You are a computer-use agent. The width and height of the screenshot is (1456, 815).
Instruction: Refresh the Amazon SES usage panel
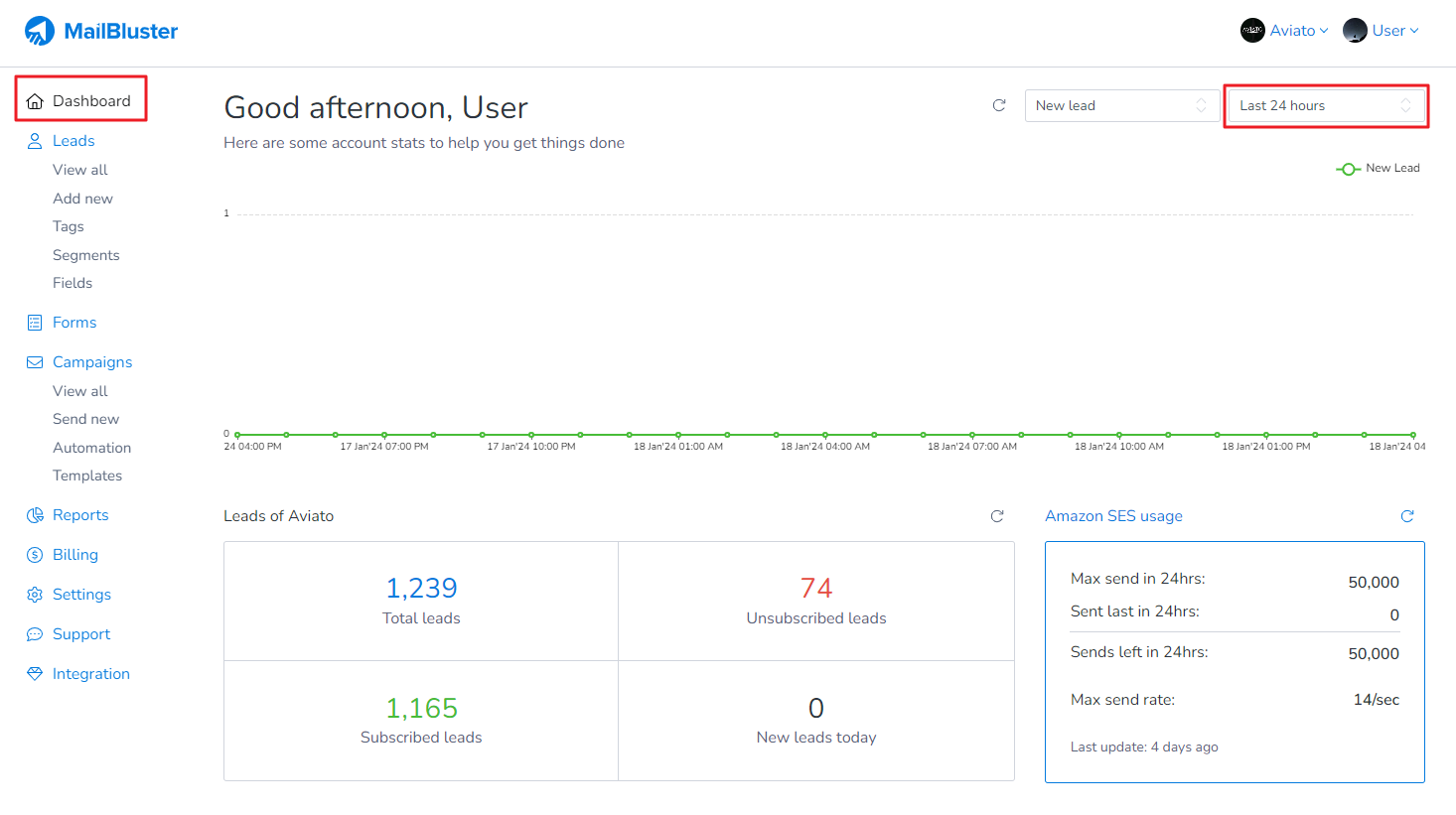1407,516
